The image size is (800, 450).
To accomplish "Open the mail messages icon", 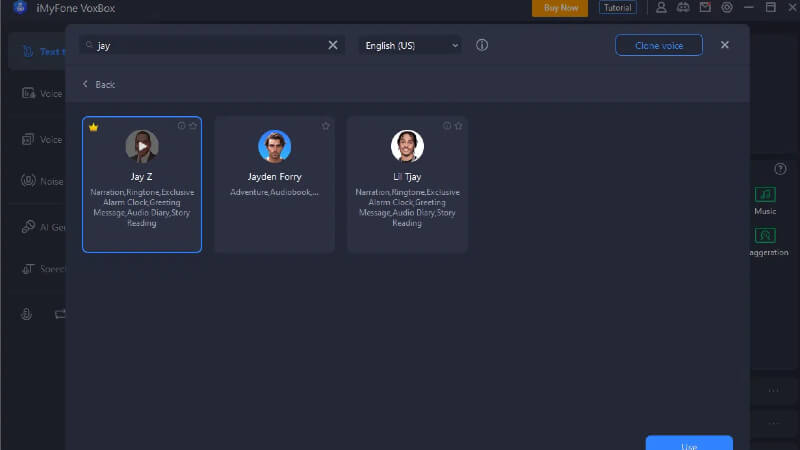I will (705, 8).
